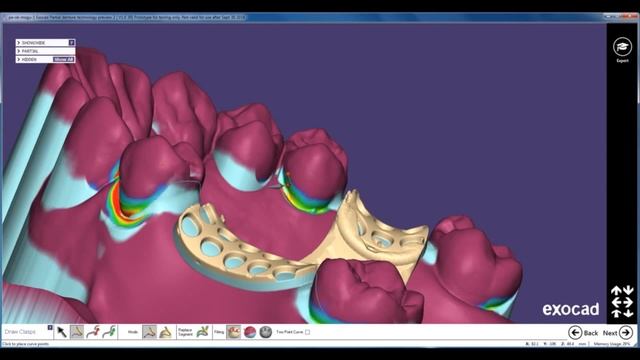Image resolution: width=640 pixels, height=360 pixels.
Task: Expand the PARTIAL group
Action: click(x=19, y=51)
